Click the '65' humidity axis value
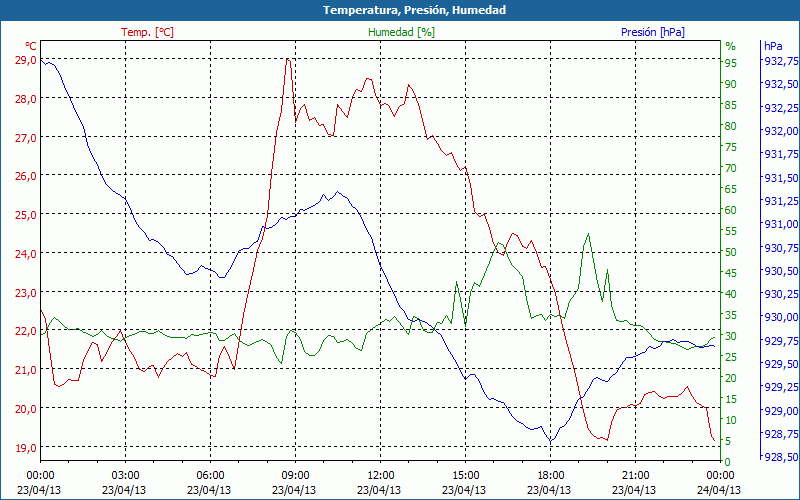Screen dimensions: 800x500 [x=731, y=189]
